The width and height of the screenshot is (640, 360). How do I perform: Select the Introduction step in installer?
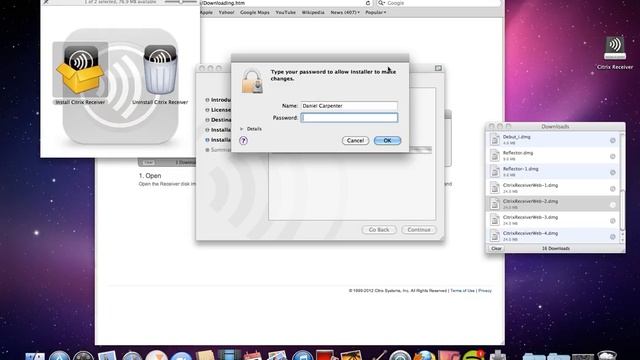[218, 100]
